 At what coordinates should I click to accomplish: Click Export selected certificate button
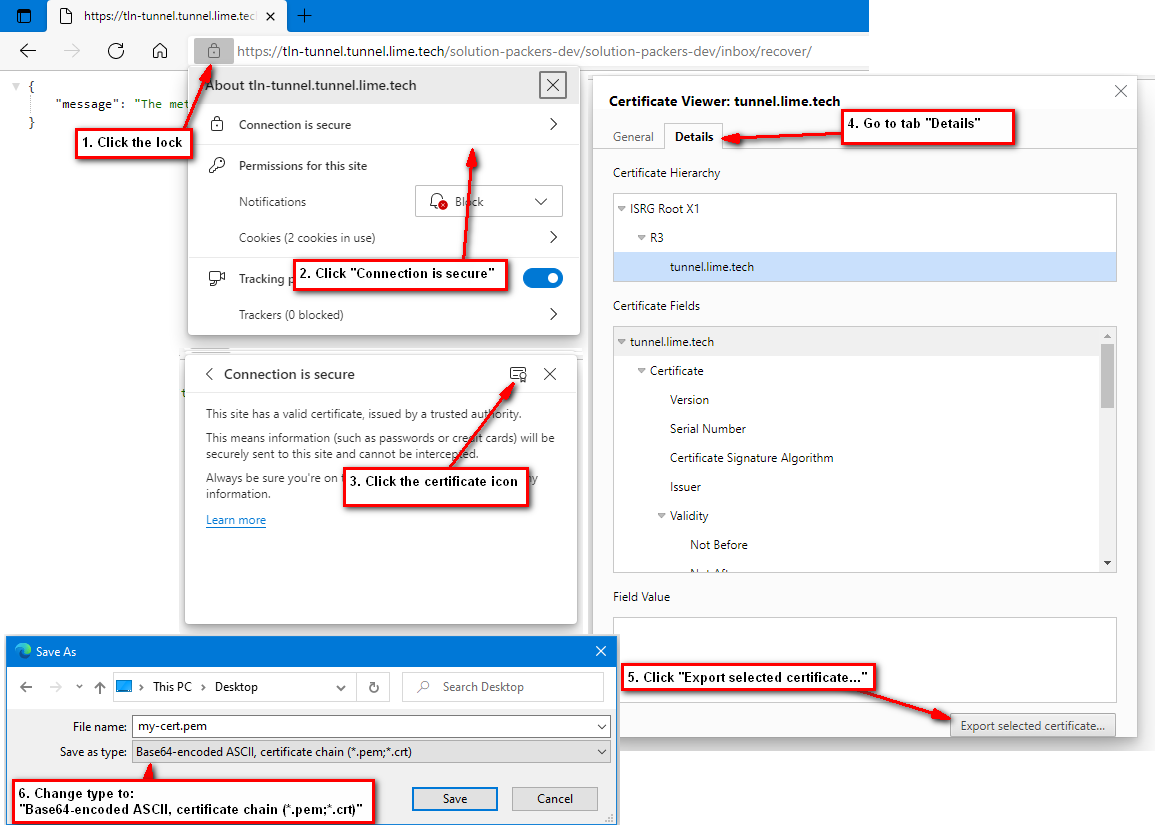[x=1032, y=726]
